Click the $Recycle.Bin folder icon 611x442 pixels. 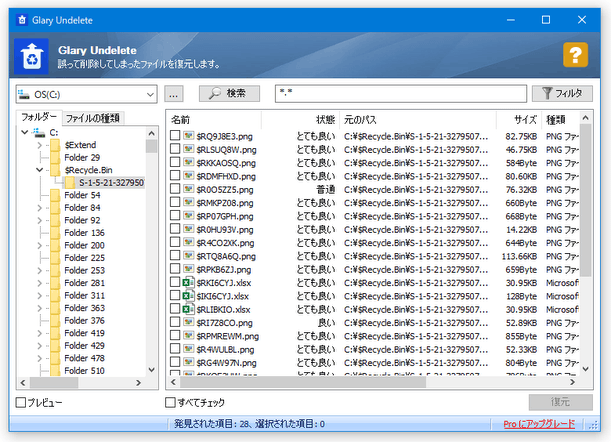pos(55,170)
